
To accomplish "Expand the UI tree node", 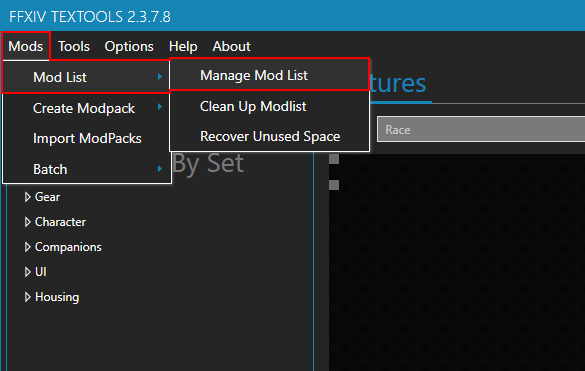I will click(27, 272).
